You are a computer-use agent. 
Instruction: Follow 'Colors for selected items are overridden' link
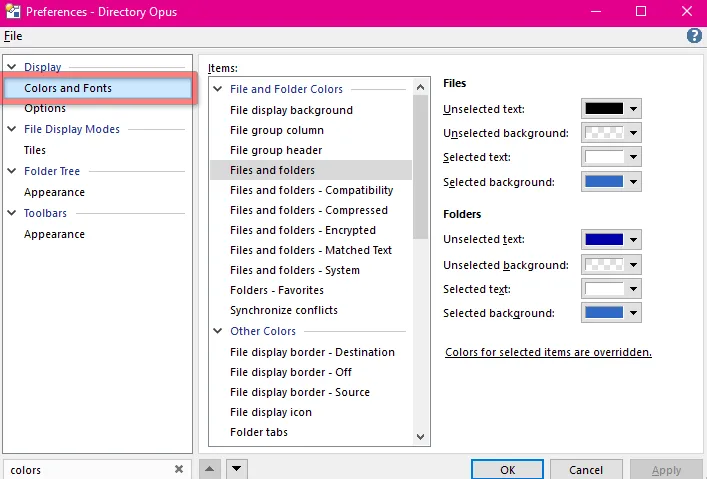(548, 352)
